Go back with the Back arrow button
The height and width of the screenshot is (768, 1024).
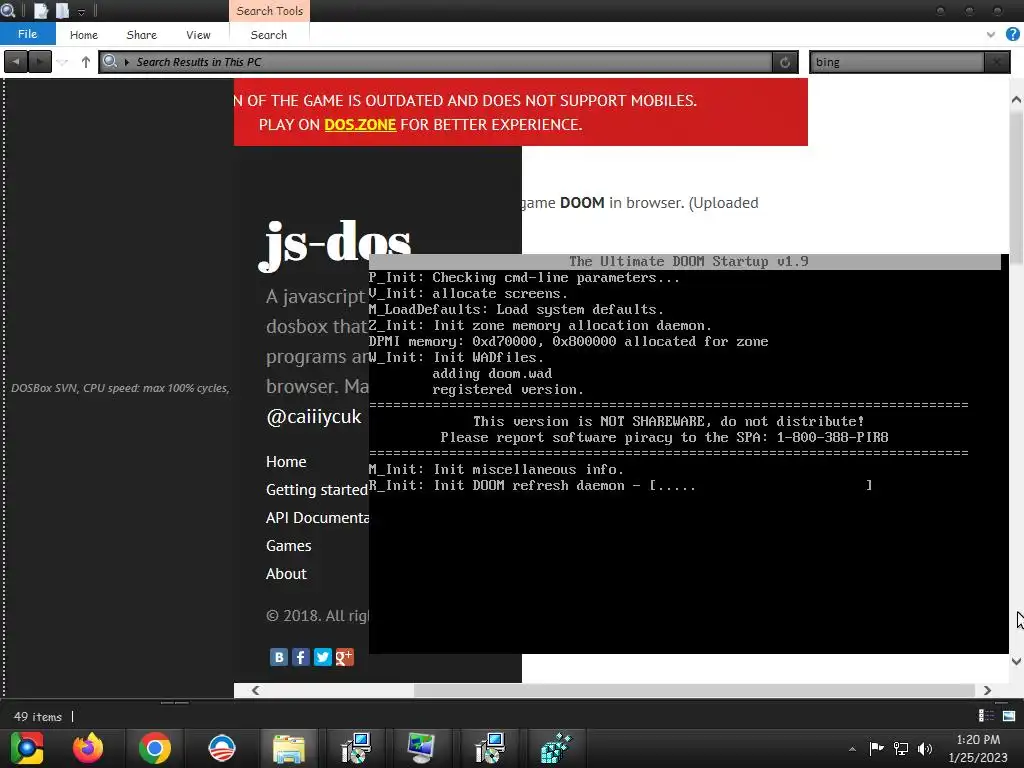click(16, 62)
